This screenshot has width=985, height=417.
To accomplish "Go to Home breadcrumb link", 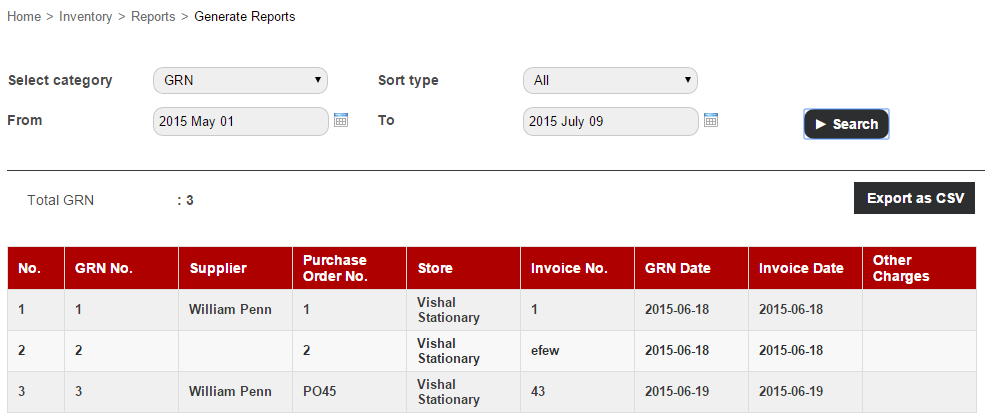I will pyautogui.click(x=24, y=17).
